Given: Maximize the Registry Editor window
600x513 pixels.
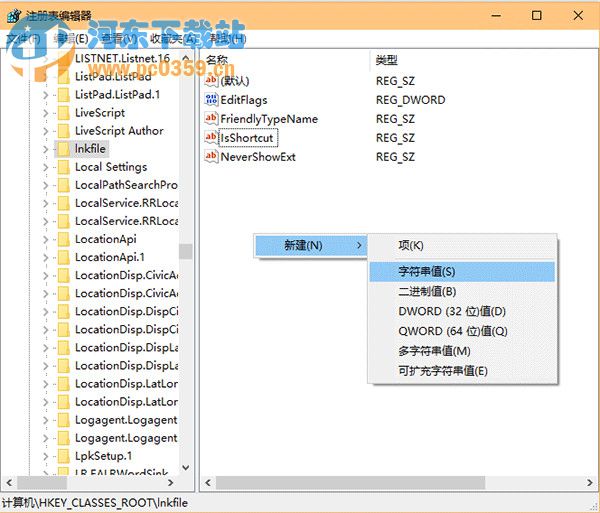Looking at the screenshot, I should click(x=536, y=16).
